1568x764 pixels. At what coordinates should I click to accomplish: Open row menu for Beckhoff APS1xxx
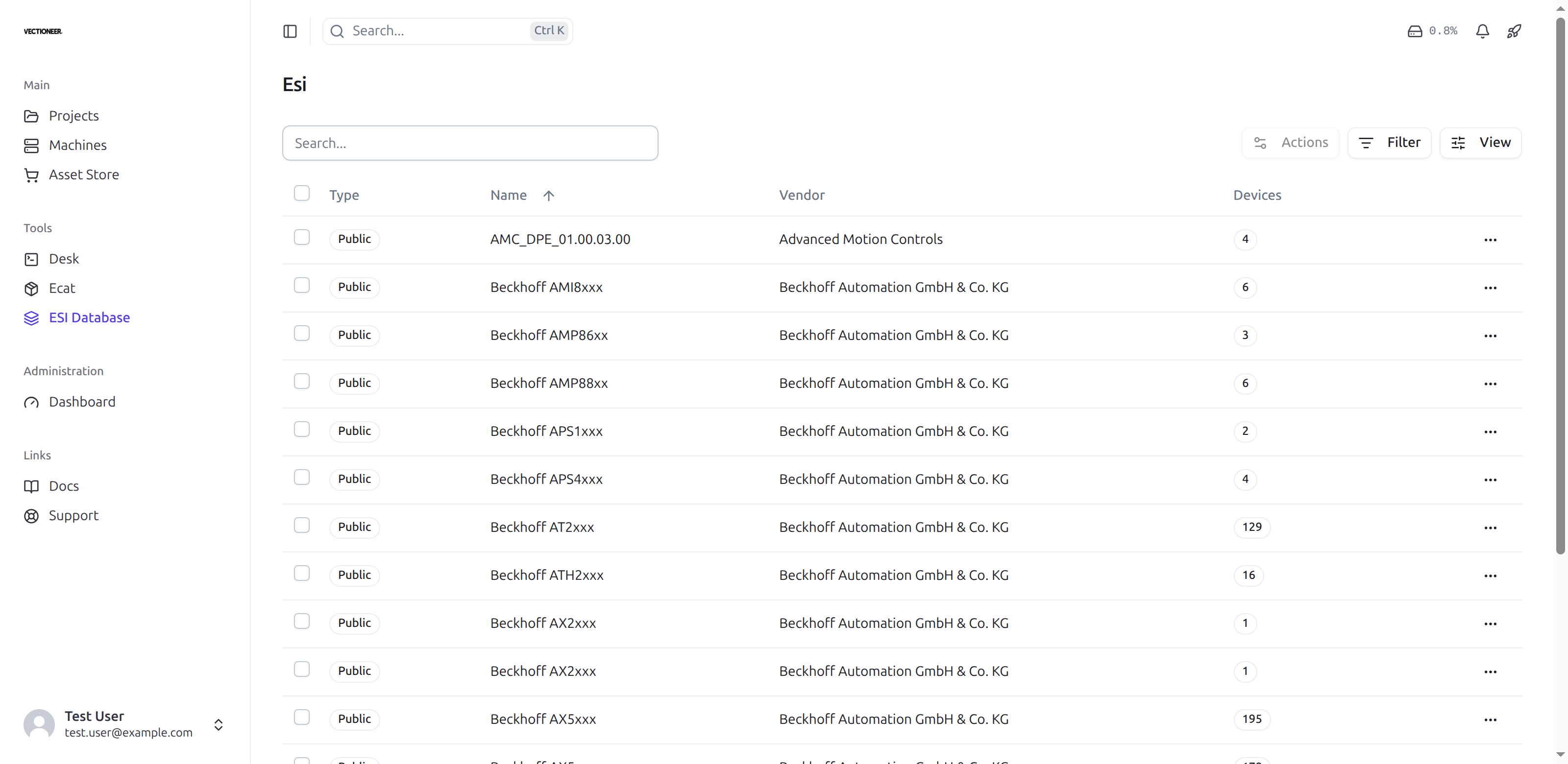click(1490, 432)
